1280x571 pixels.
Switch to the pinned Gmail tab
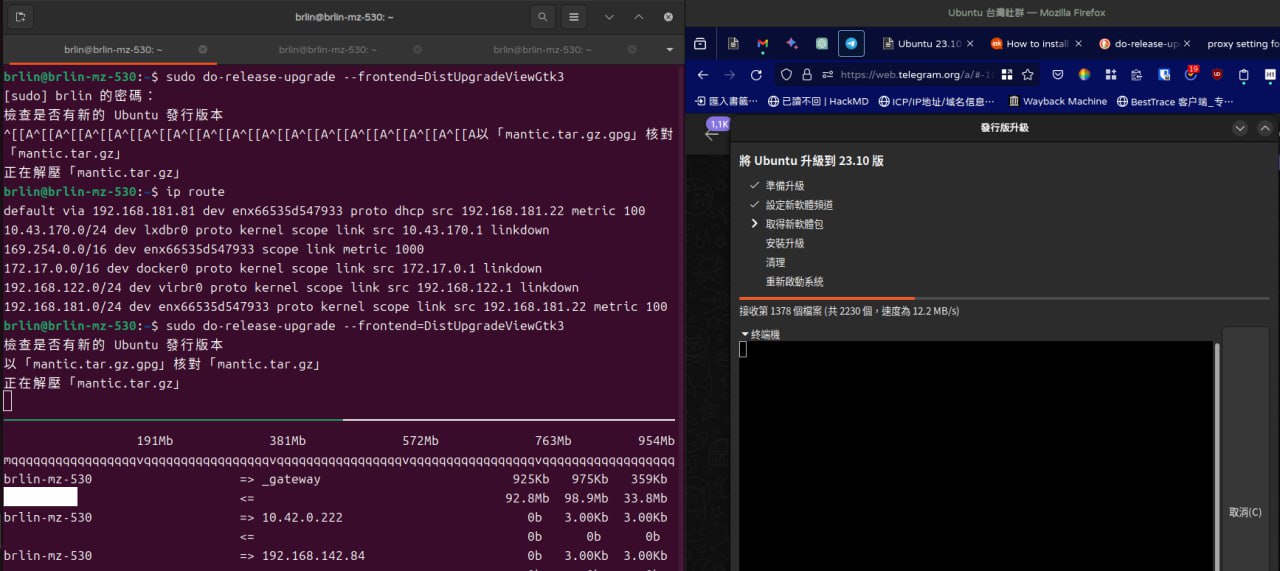763,44
